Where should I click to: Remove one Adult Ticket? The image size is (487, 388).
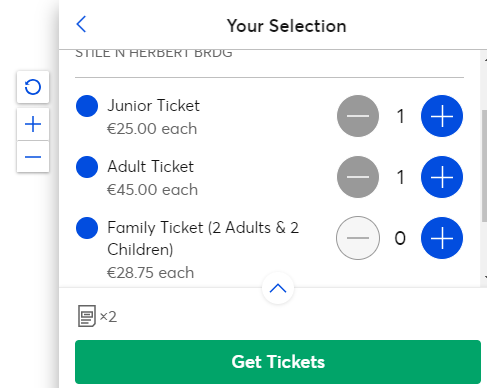point(358,177)
